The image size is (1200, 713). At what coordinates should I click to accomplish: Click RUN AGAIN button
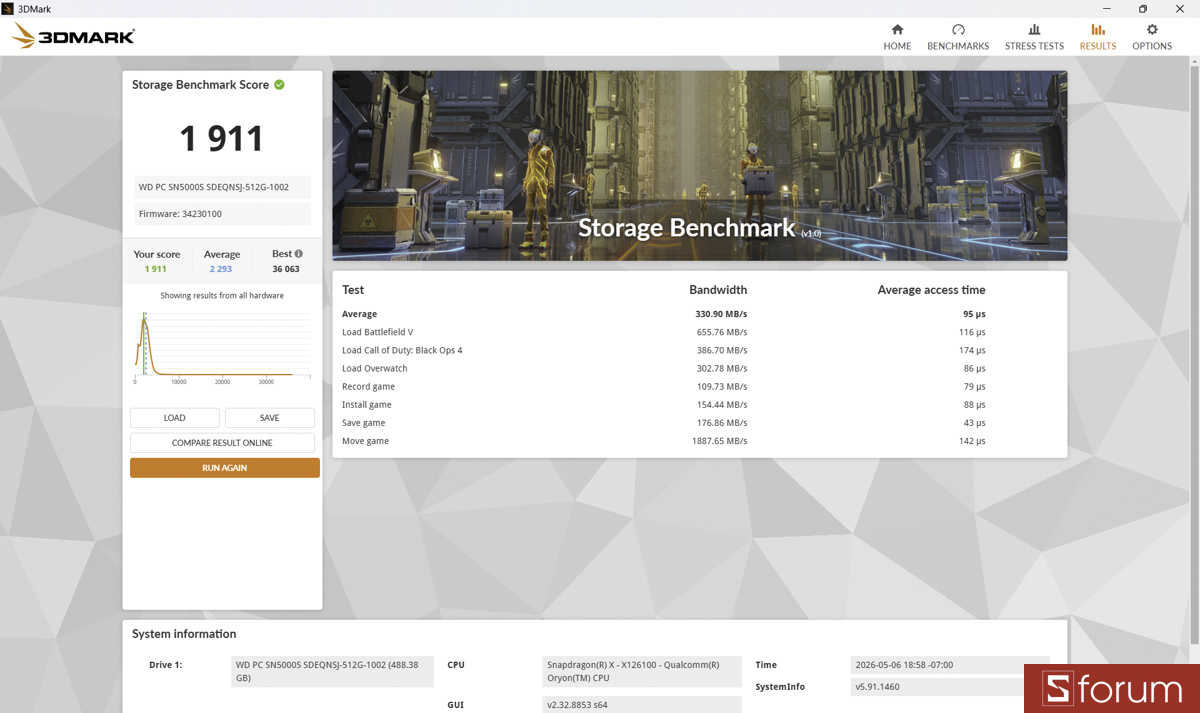(225, 468)
